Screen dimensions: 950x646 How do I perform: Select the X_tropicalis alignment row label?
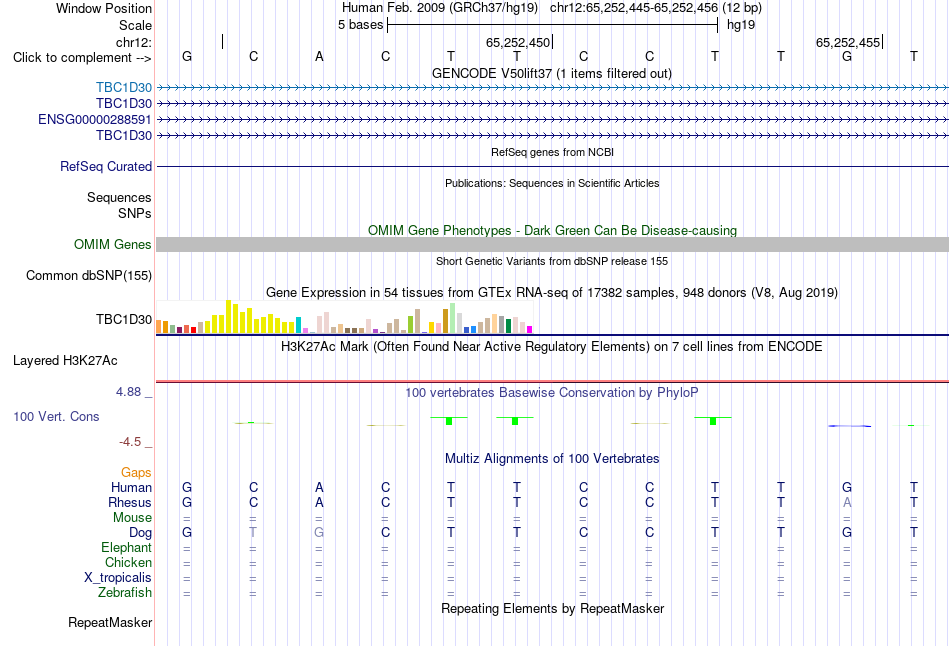coord(118,578)
